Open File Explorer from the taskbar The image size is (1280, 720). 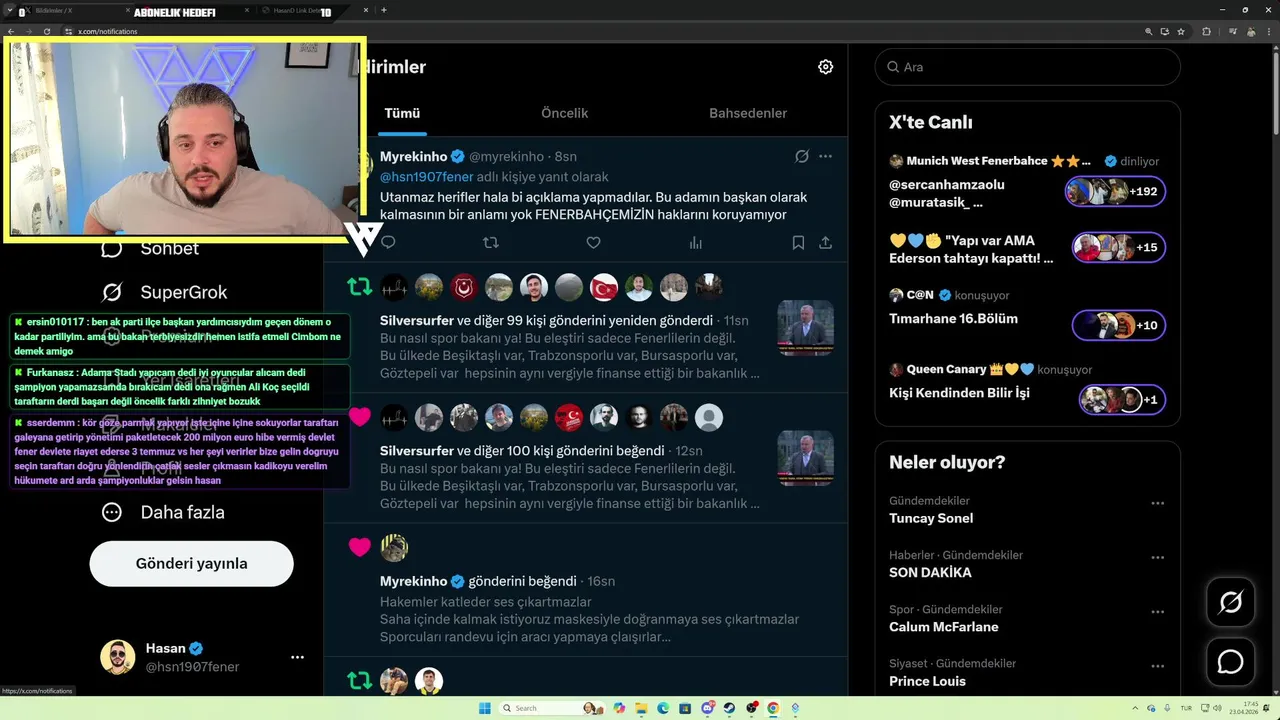click(641, 708)
